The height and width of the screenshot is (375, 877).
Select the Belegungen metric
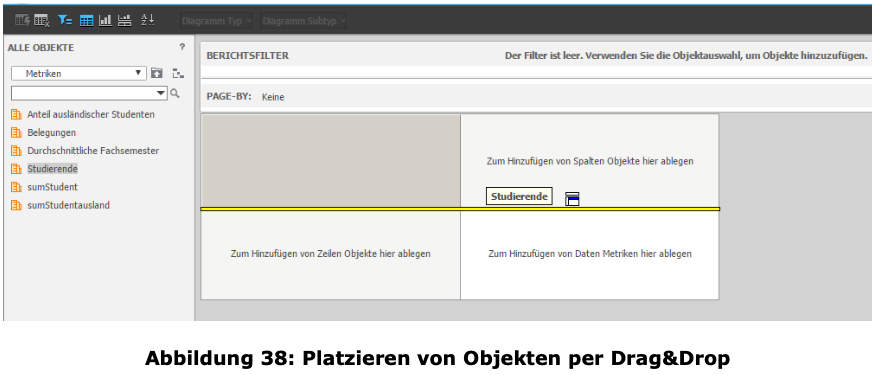51,133
